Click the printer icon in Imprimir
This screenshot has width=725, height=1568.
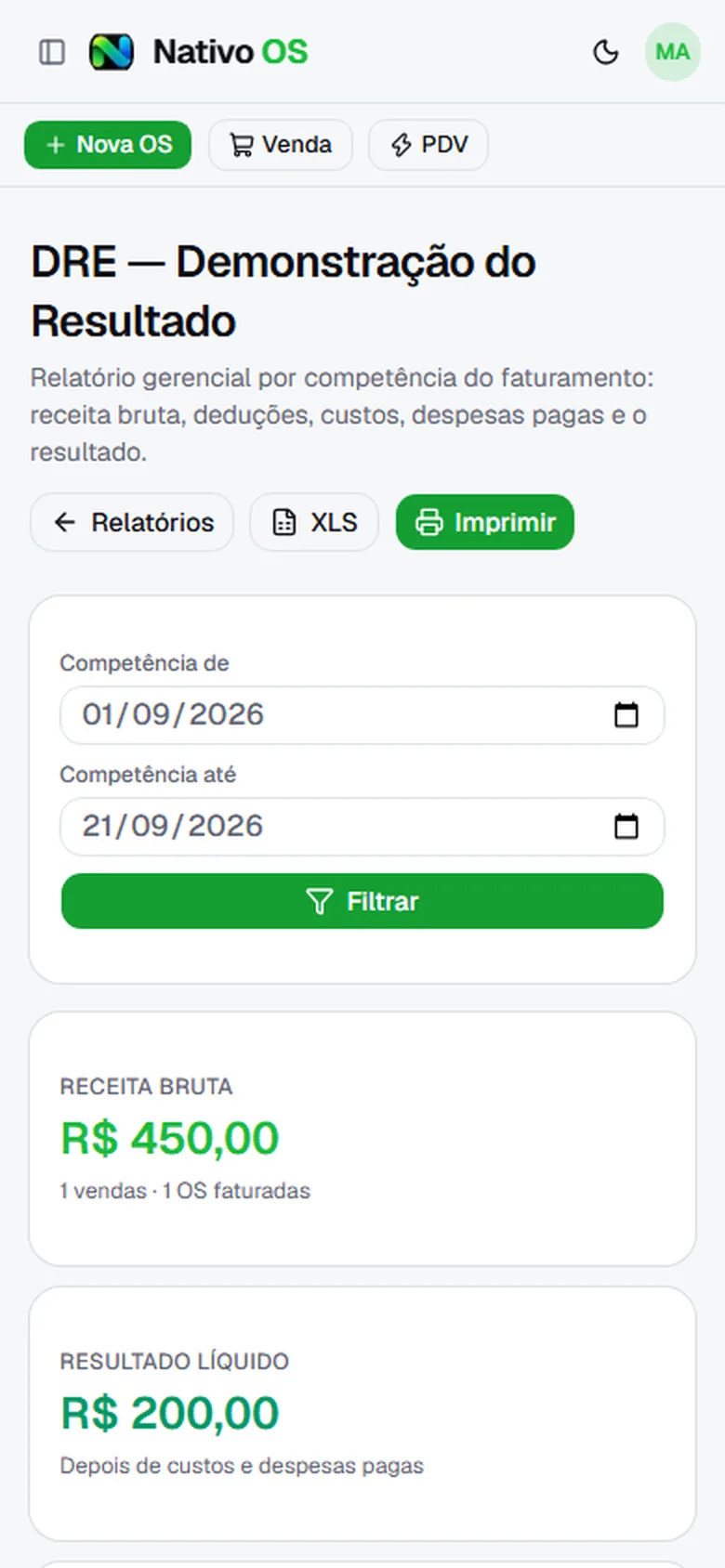tap(428, 522)
